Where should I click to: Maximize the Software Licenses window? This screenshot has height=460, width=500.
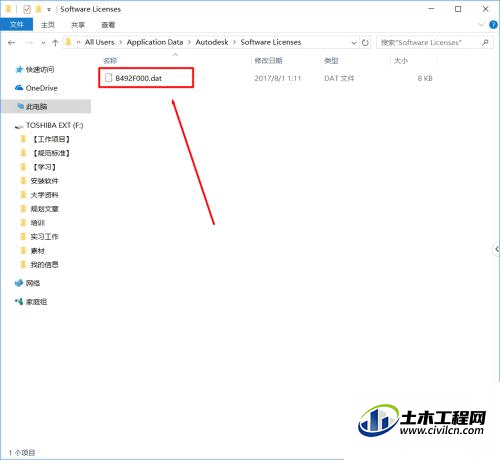pos(458,9)
